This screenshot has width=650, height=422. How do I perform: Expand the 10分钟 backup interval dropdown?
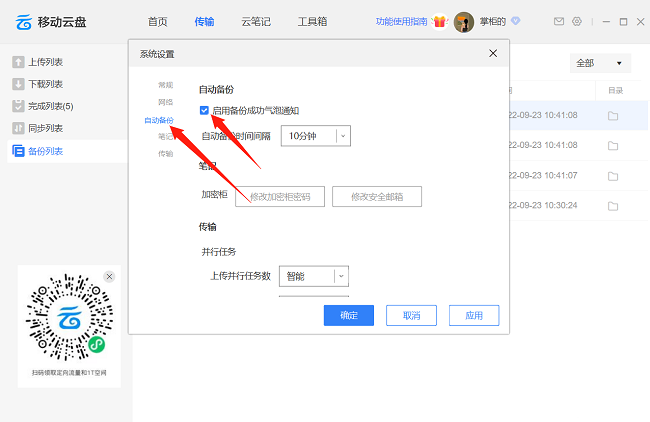pos(343,135)
